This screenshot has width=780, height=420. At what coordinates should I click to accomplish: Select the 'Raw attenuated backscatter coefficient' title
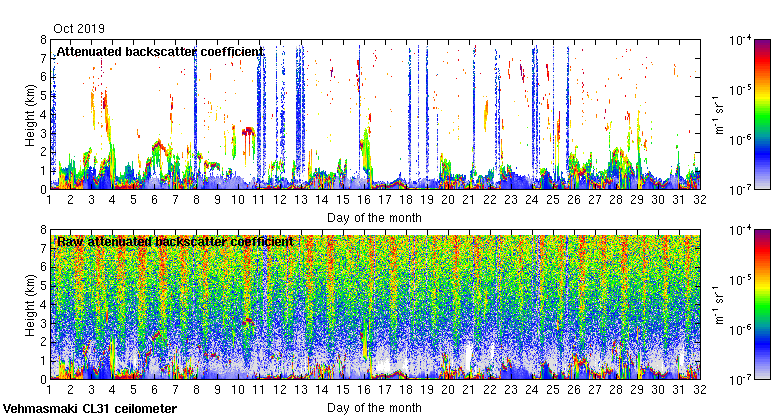point(175,242)
